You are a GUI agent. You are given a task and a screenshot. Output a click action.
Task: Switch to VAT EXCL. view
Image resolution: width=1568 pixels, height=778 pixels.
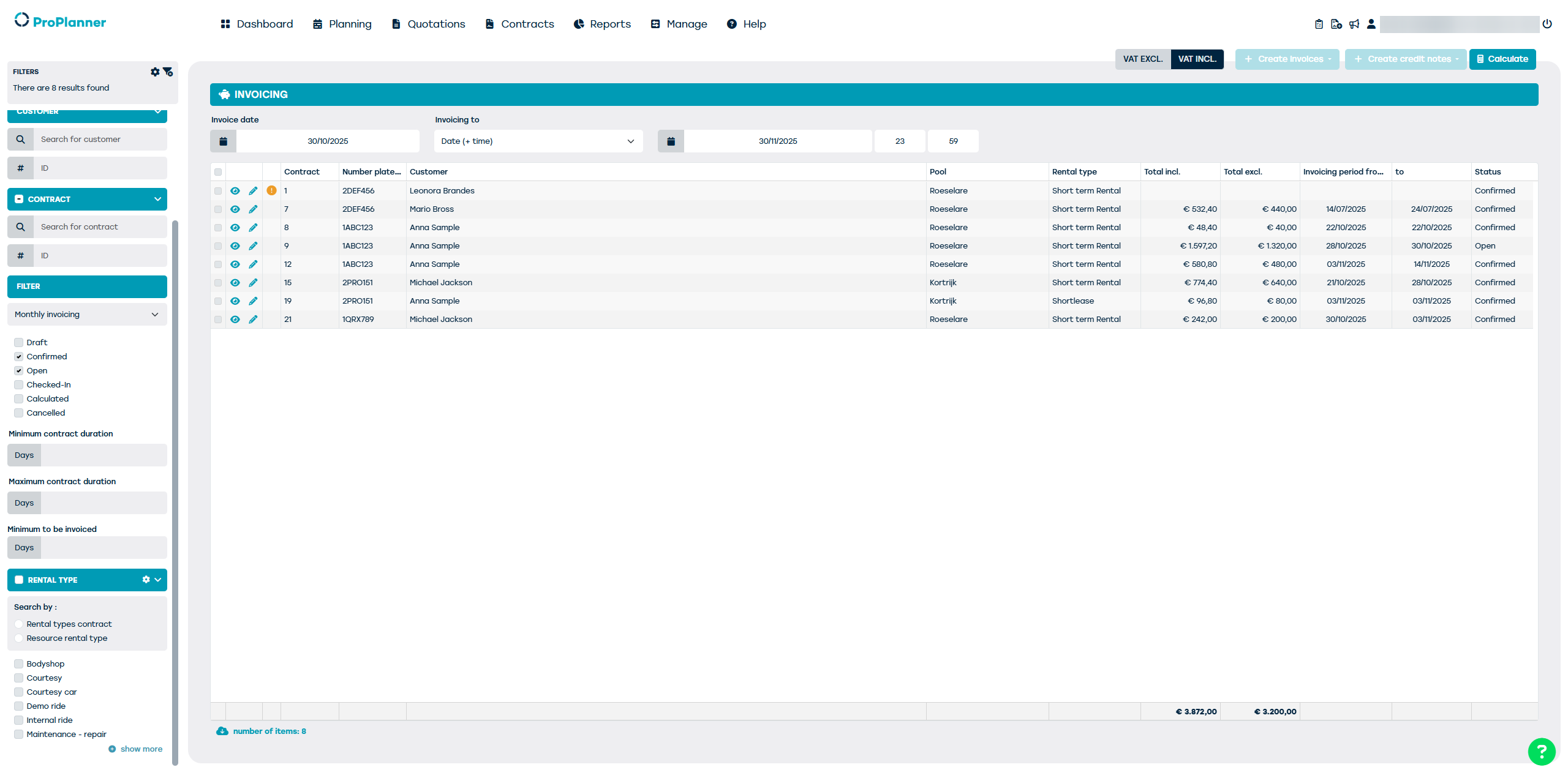pyautogui.click(x=1142, y=59)
